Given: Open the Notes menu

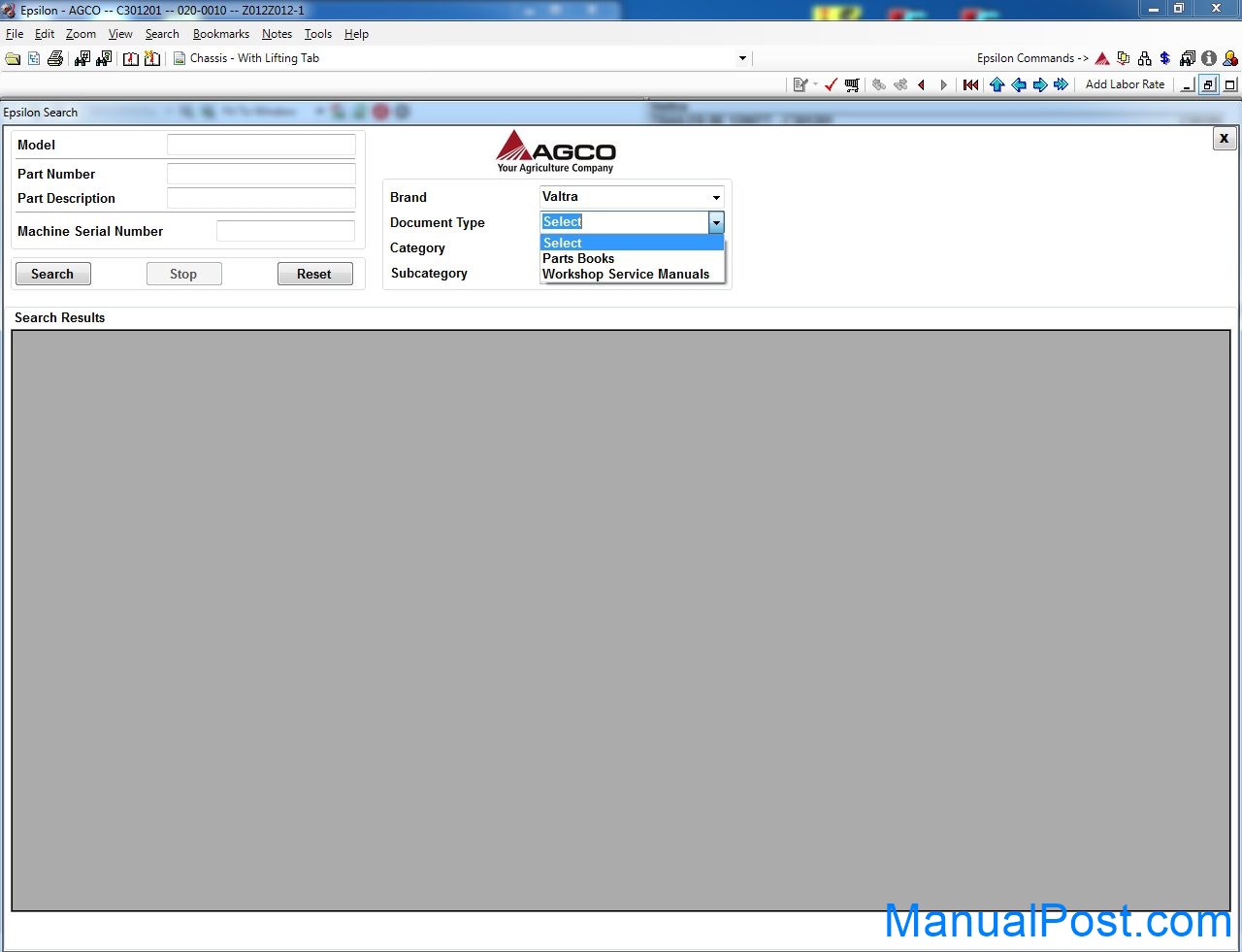Looking at the screenshot, I should [x=277, y=34].
